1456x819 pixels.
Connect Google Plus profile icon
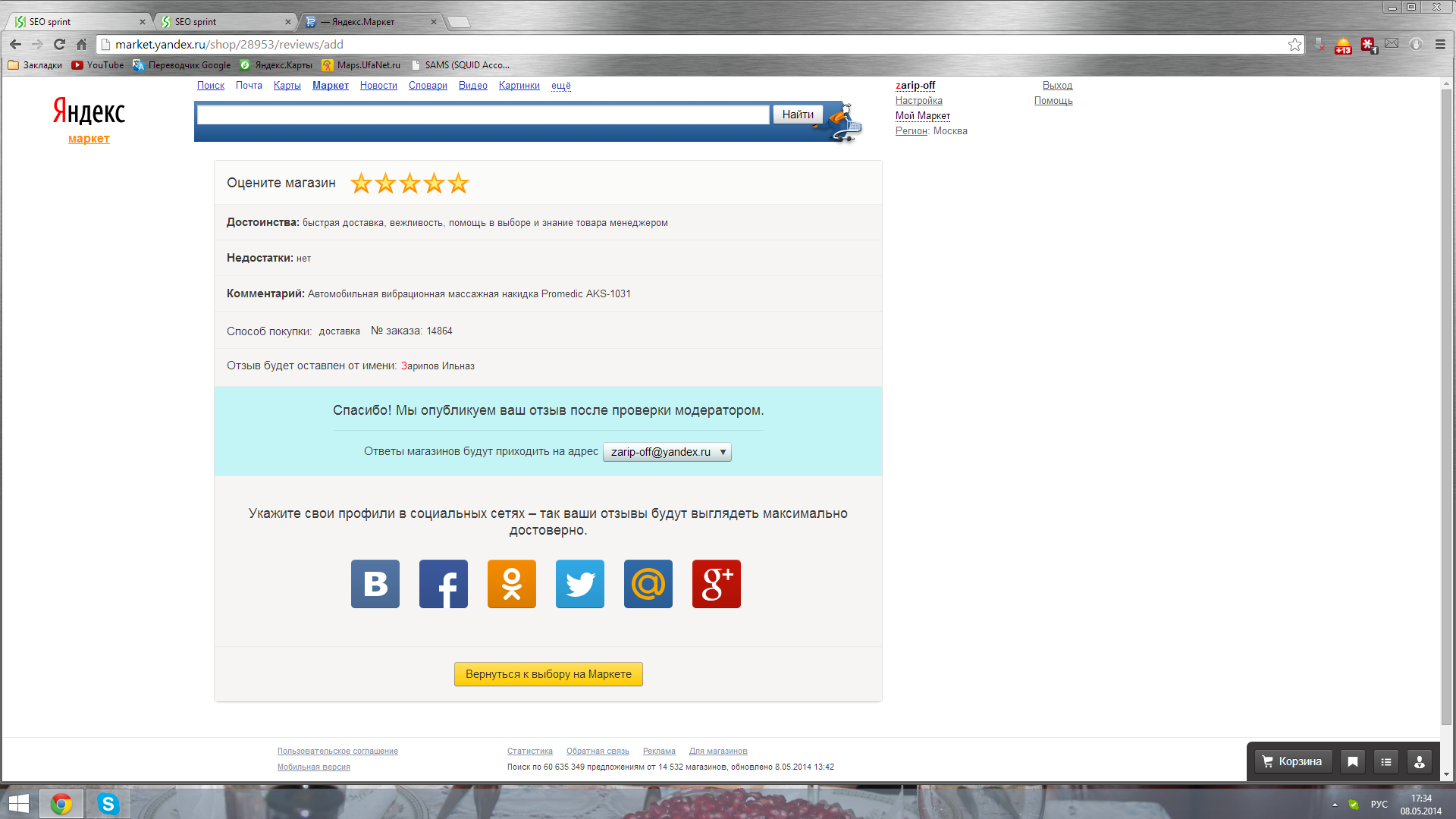coord(716,584)
